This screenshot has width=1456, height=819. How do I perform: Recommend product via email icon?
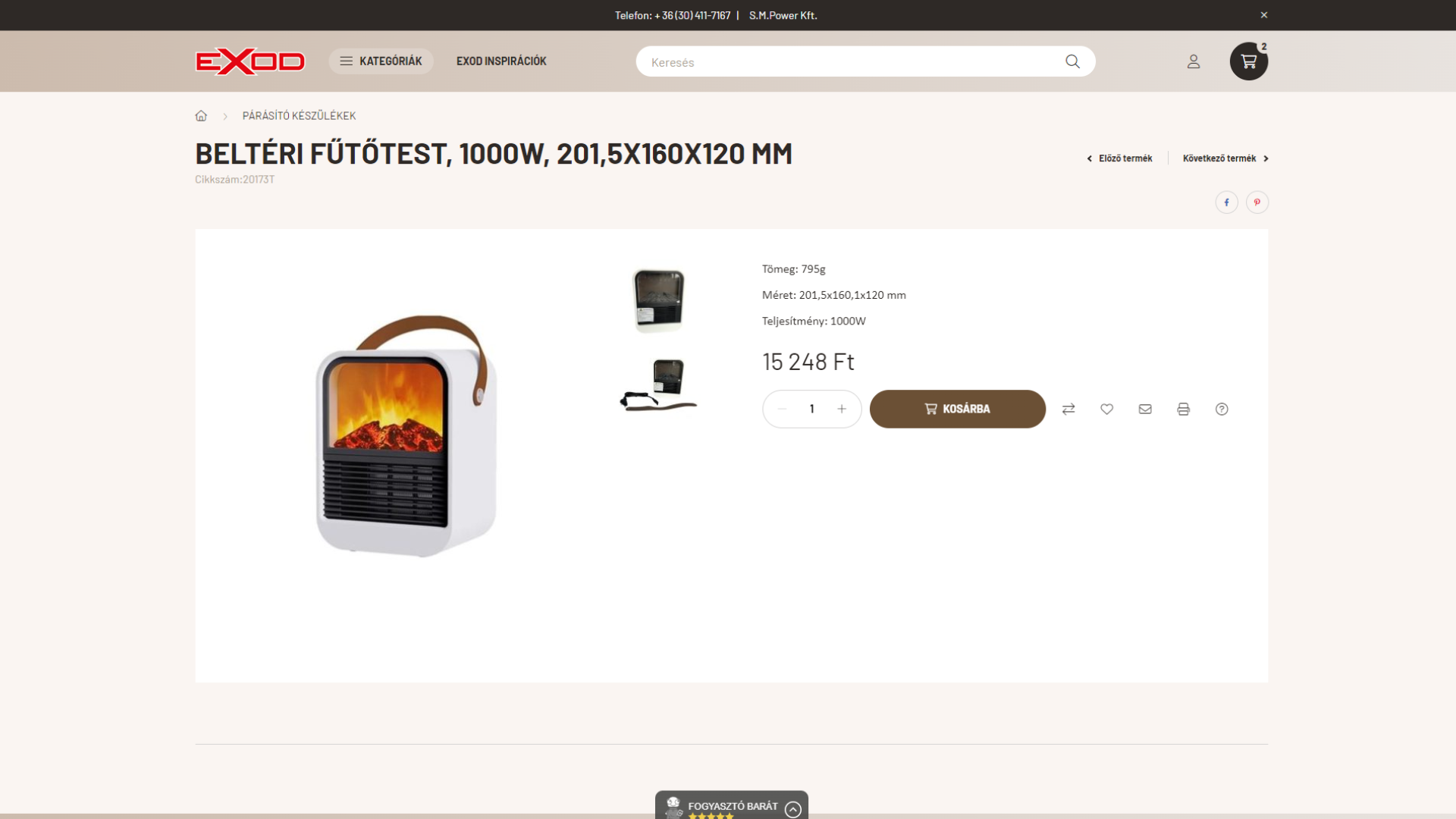click(1145, 409)
